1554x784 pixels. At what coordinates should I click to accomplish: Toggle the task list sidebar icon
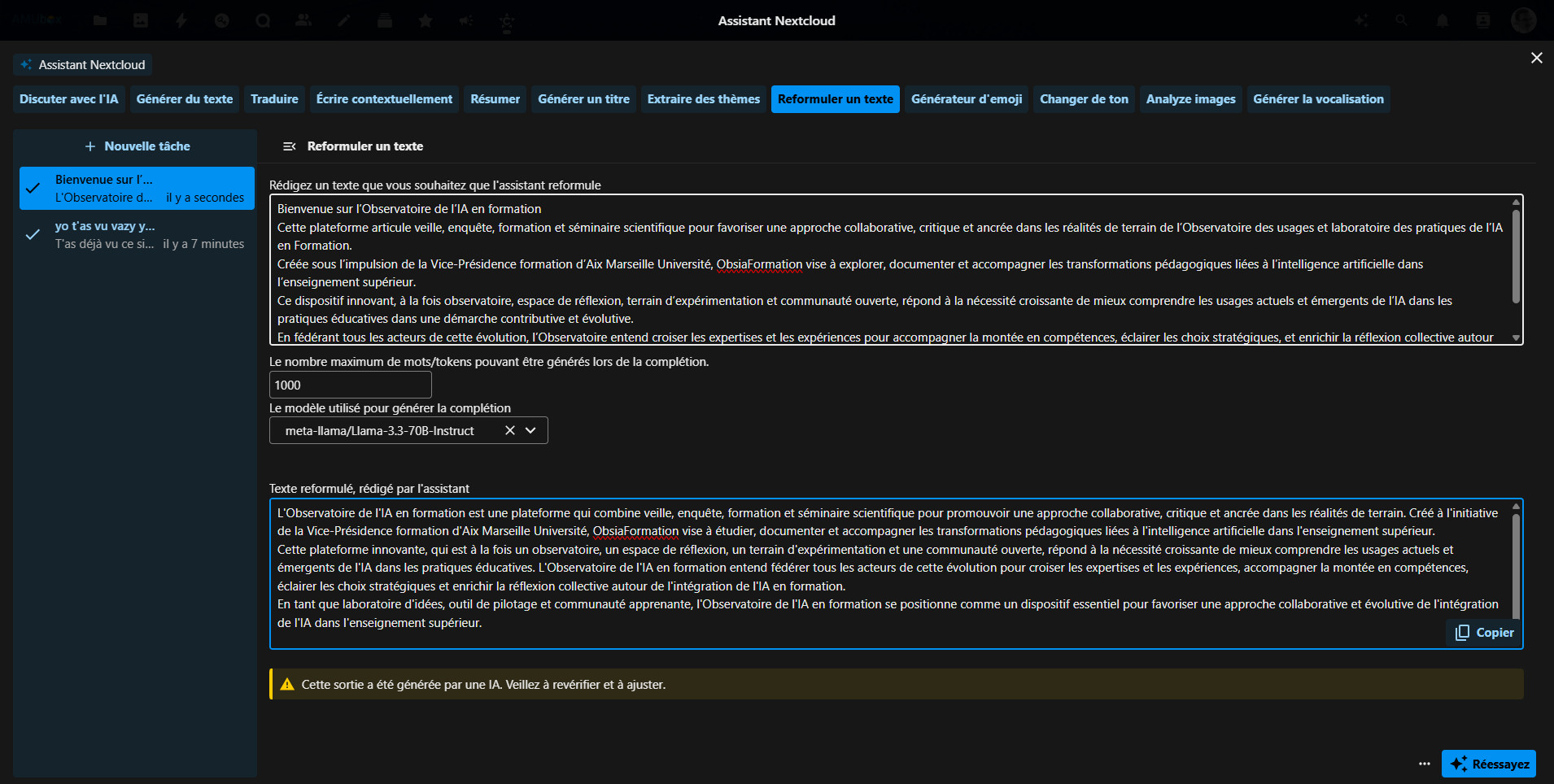[x=289, y=146]
